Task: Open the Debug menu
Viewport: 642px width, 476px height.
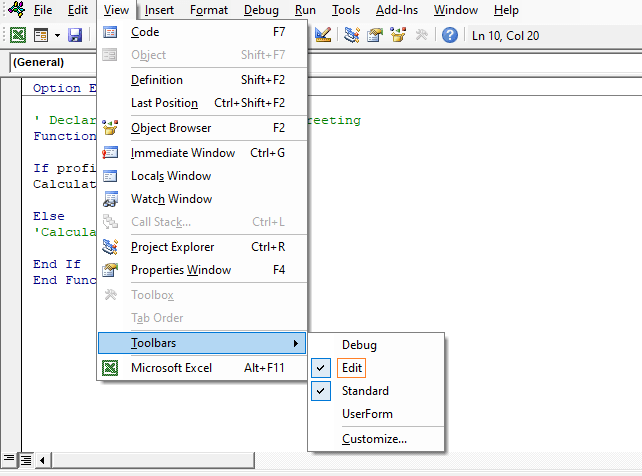Action: click(261, 10)
